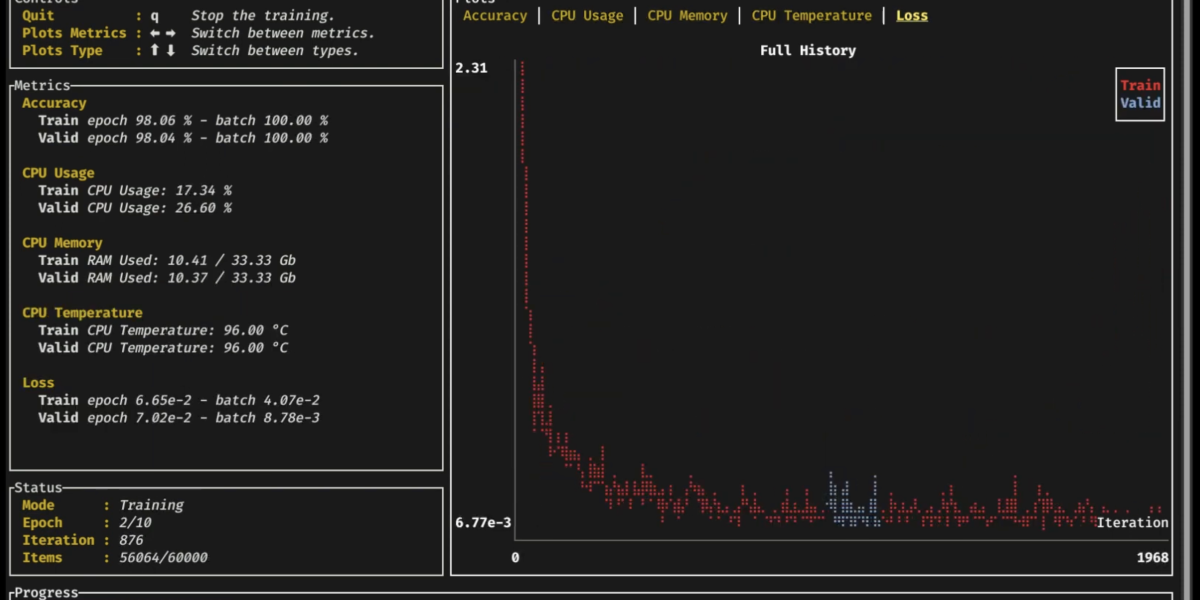The height and width of the screenshot is (600, 1200).
Task: Open the CPU Usage plot tab
Action: coord(587,16)
